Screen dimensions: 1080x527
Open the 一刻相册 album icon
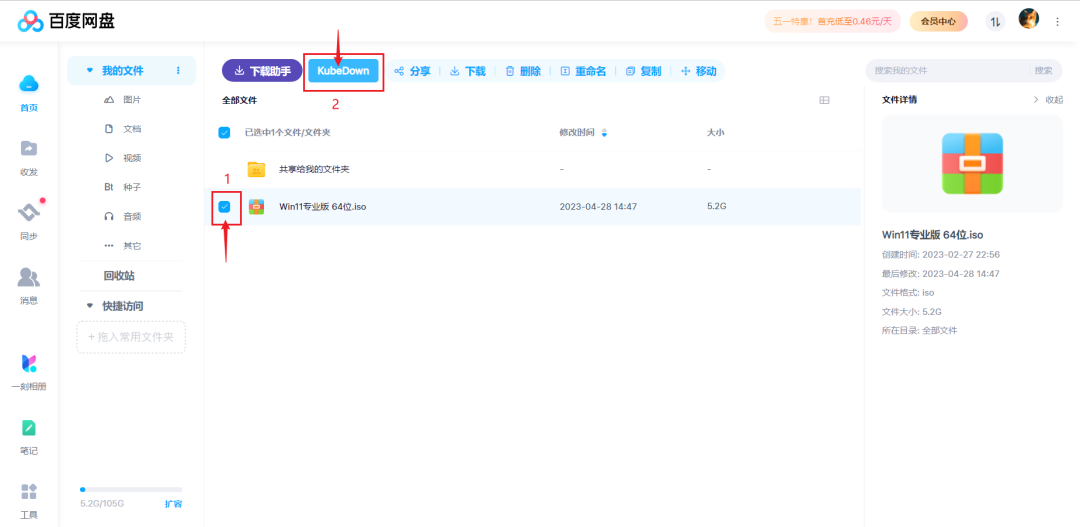[29, 363]
